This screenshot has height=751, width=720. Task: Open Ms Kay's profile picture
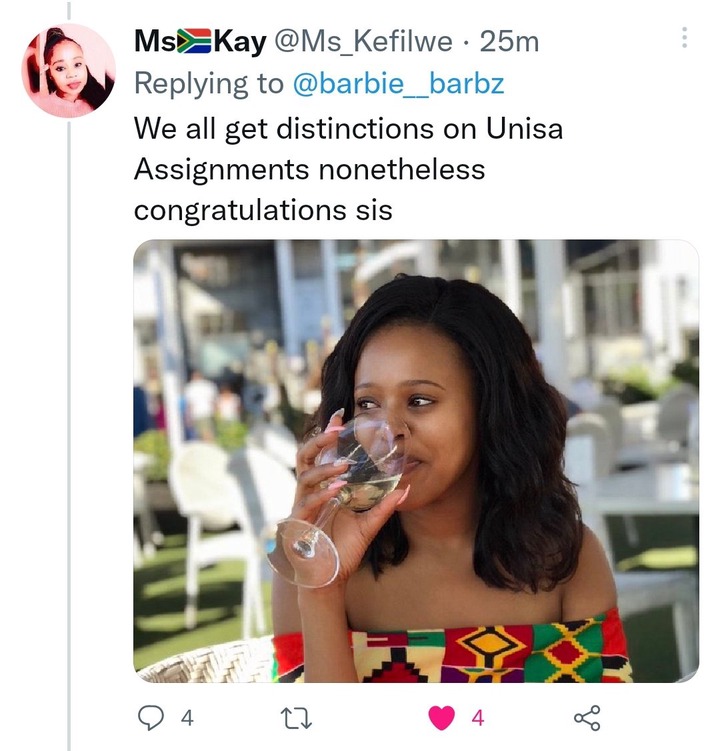pos(69,70)
